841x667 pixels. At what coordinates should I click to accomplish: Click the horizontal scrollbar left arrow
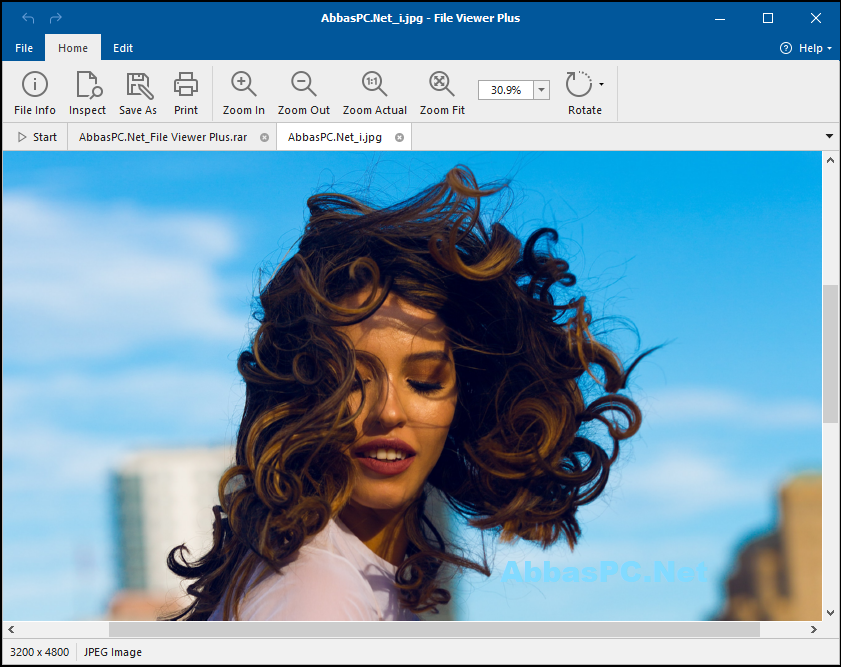[11, 629]
